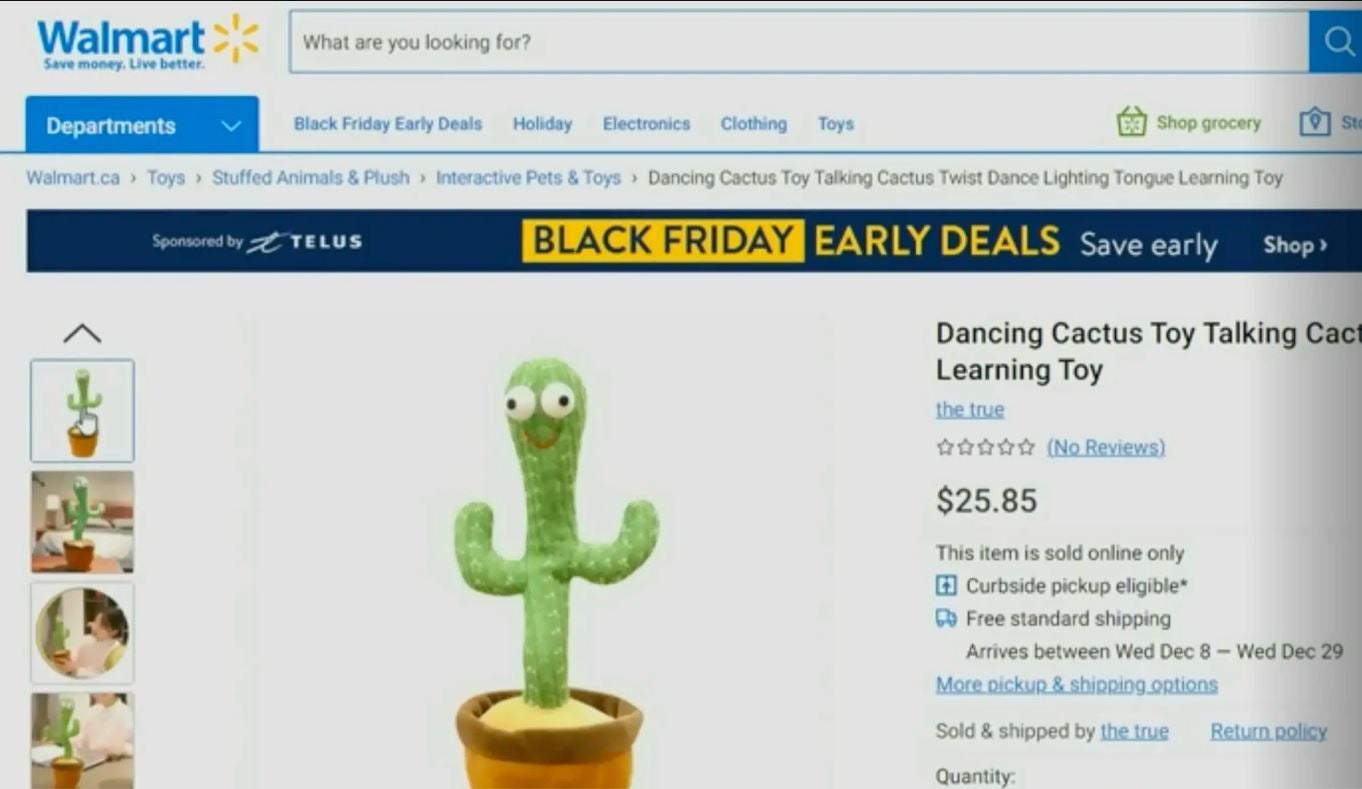This screenshot has height=789, width=1362.
Task: Click the thumbnail carousel up arrow
Action: [x=82, y=333]
